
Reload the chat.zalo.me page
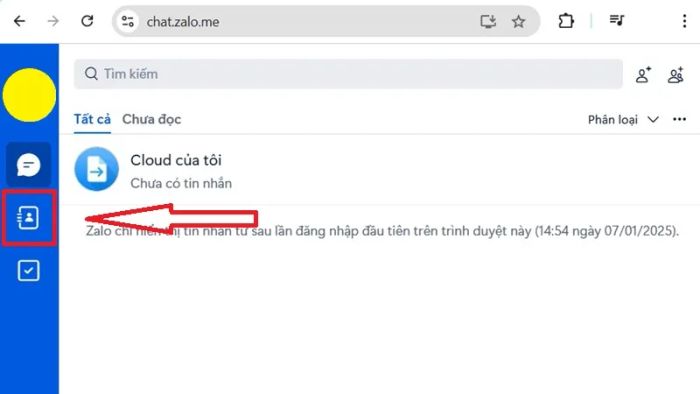[87, 21]
